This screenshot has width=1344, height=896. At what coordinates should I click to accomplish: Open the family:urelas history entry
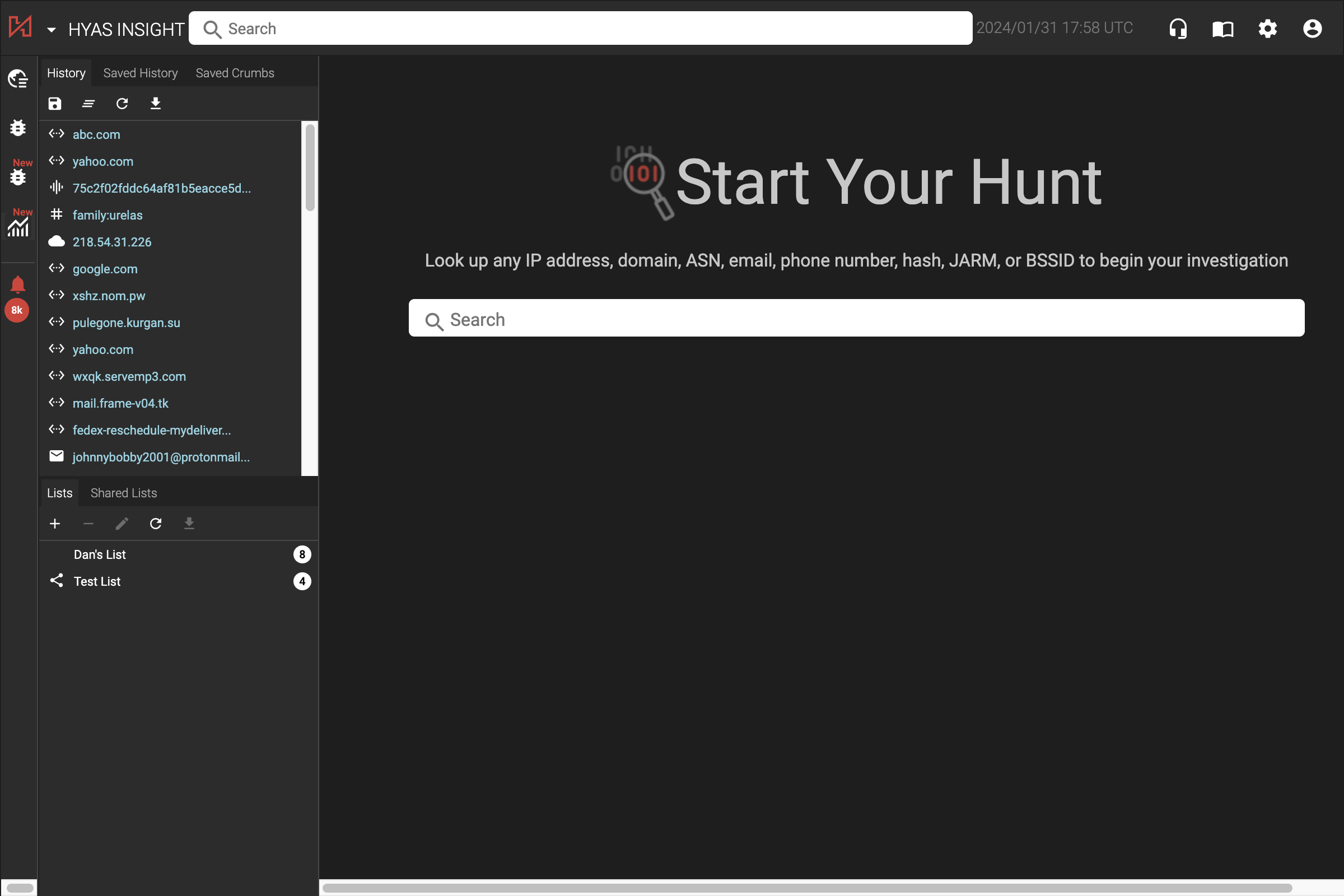pos(108,215)
